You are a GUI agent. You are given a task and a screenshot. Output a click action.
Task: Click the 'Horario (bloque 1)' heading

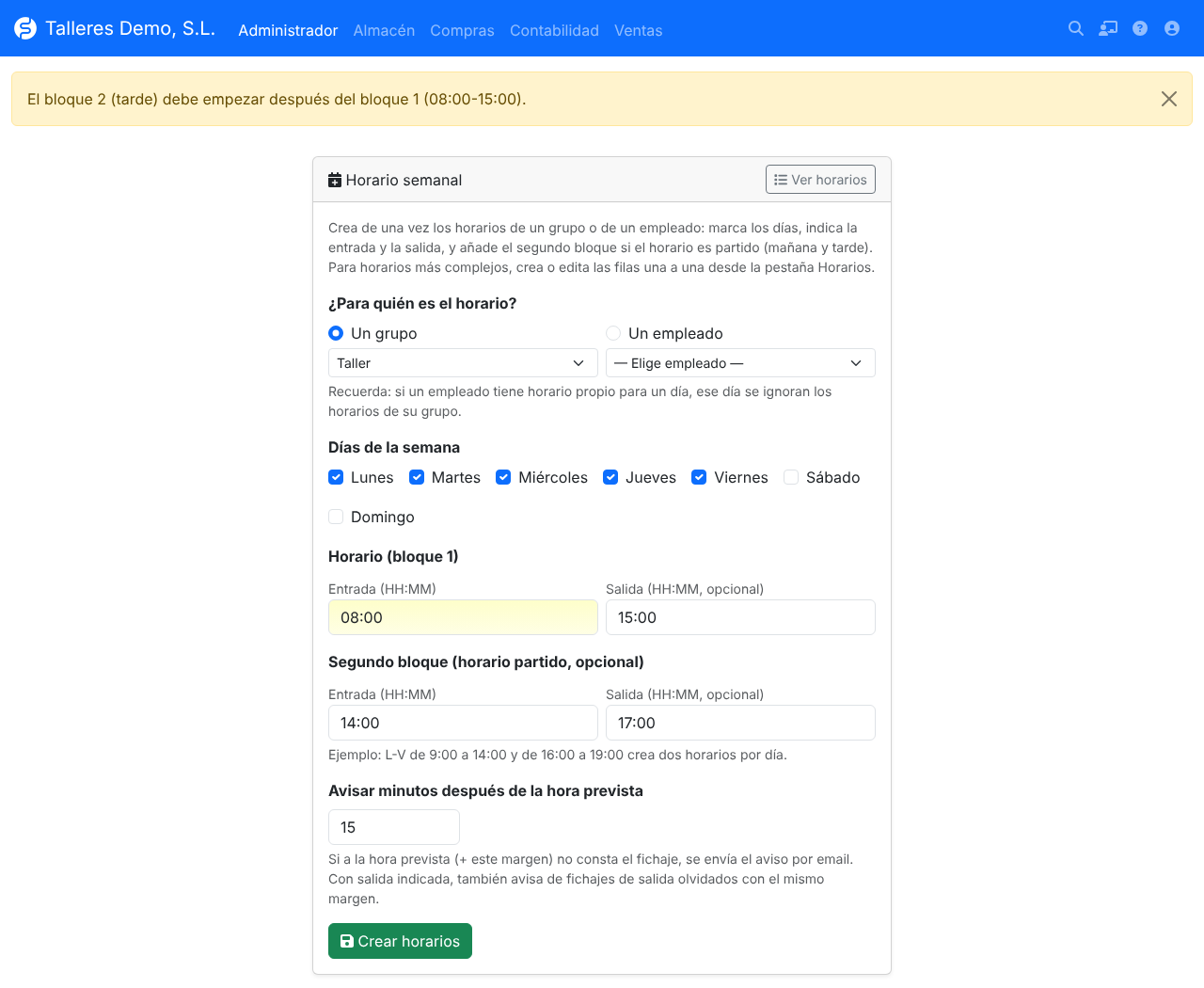(x=393, y=557)
